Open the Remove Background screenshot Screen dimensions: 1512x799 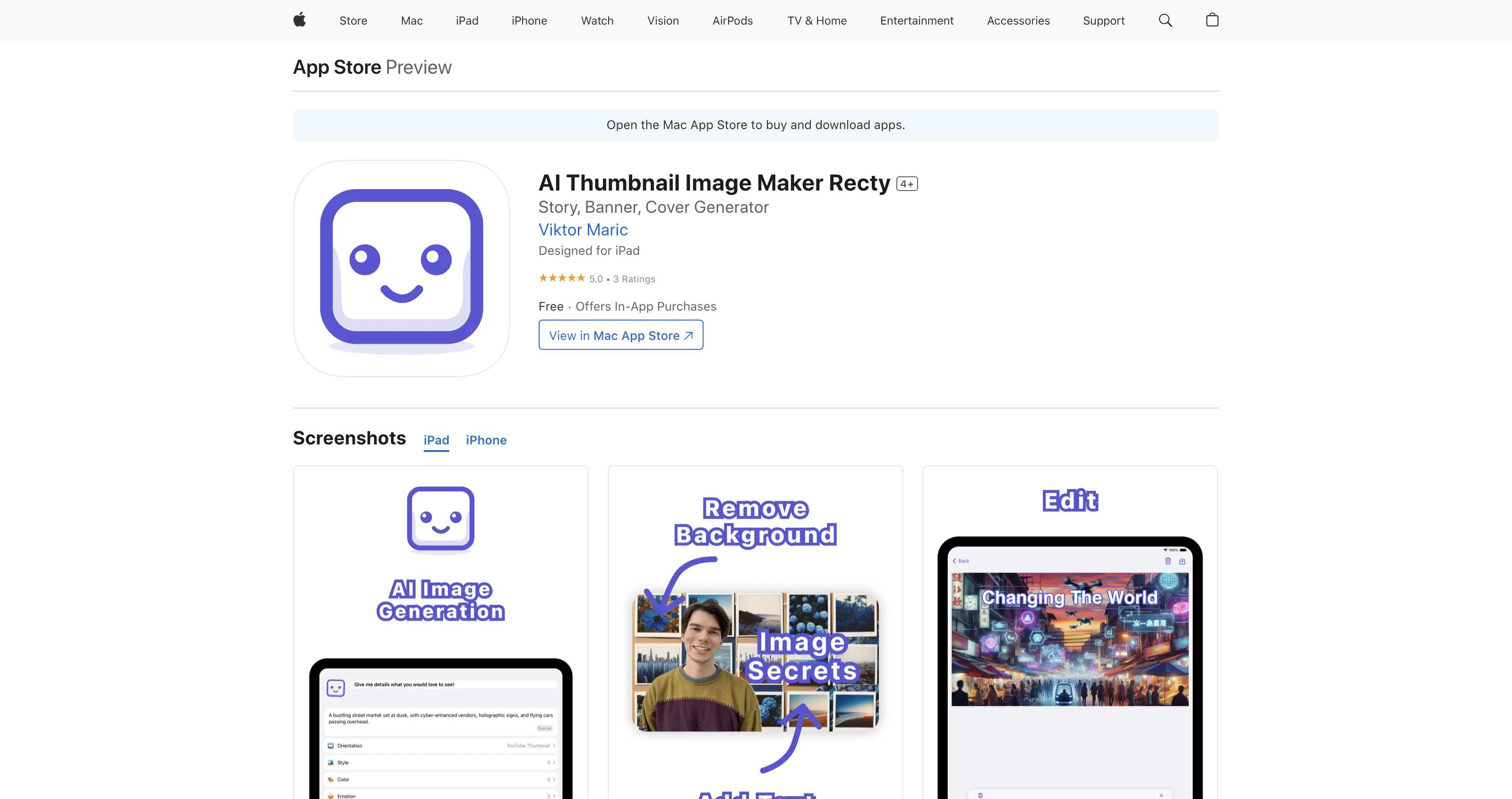(756, 632)
